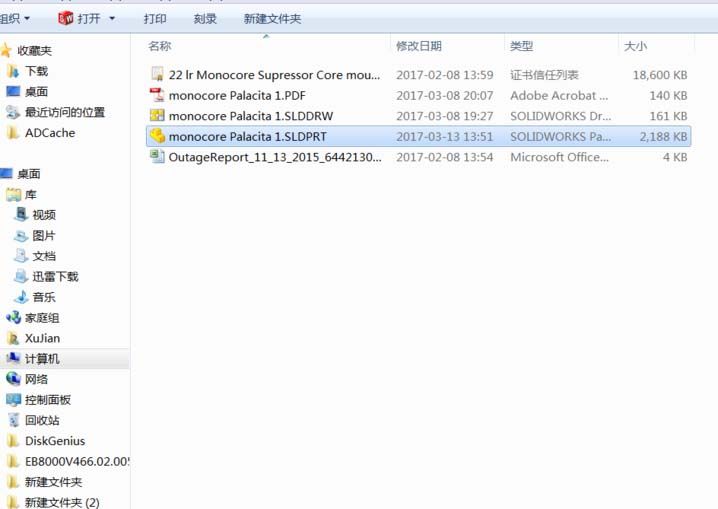Click date 2017-03-08 20:07
Viewport: 718px width, 509px height.
[x=445, y=96]
